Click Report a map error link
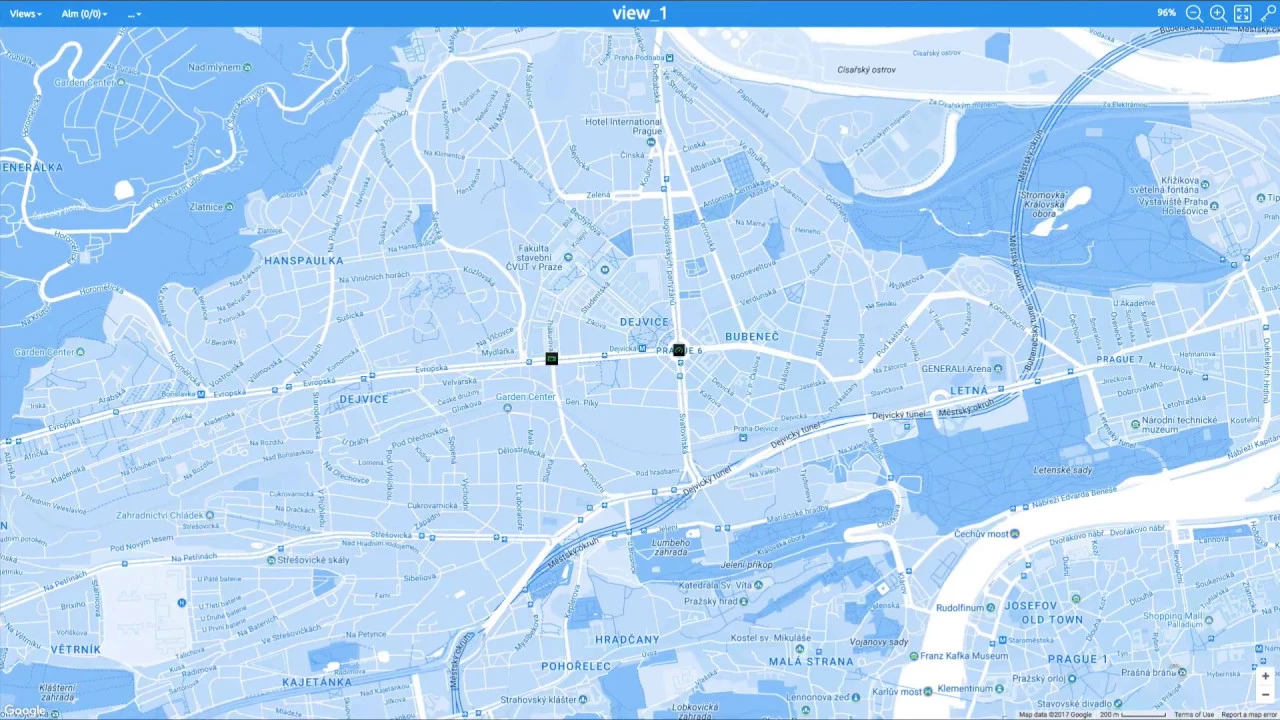The image size is (1280, 720). [x=1248, y=714]
